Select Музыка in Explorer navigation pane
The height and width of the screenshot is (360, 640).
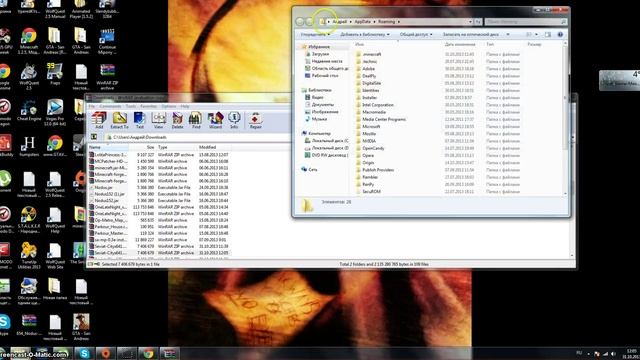(x=319, y=119)
